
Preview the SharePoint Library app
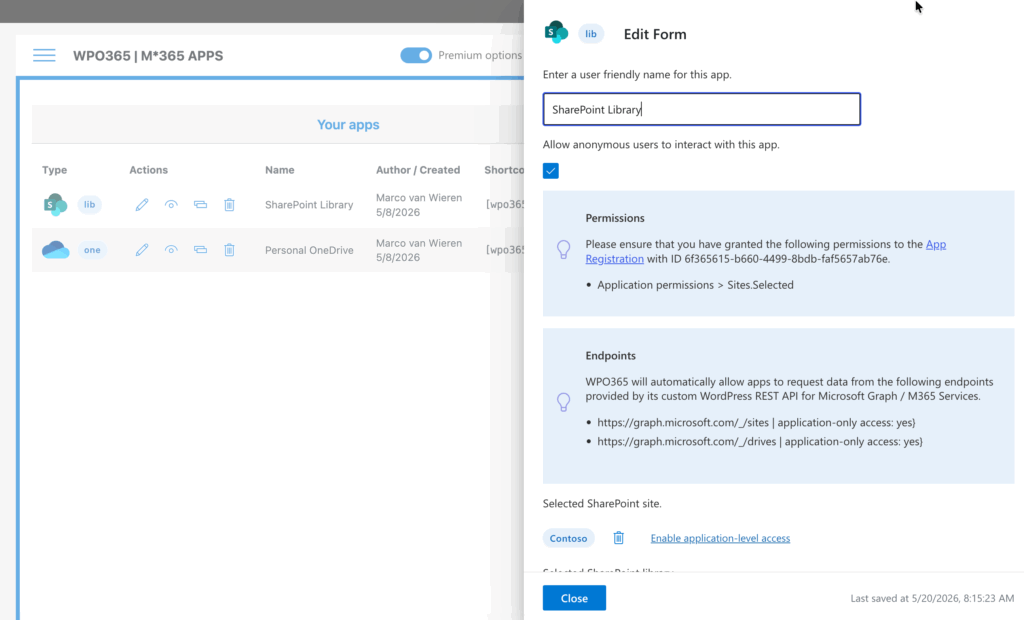pos(171,204)
